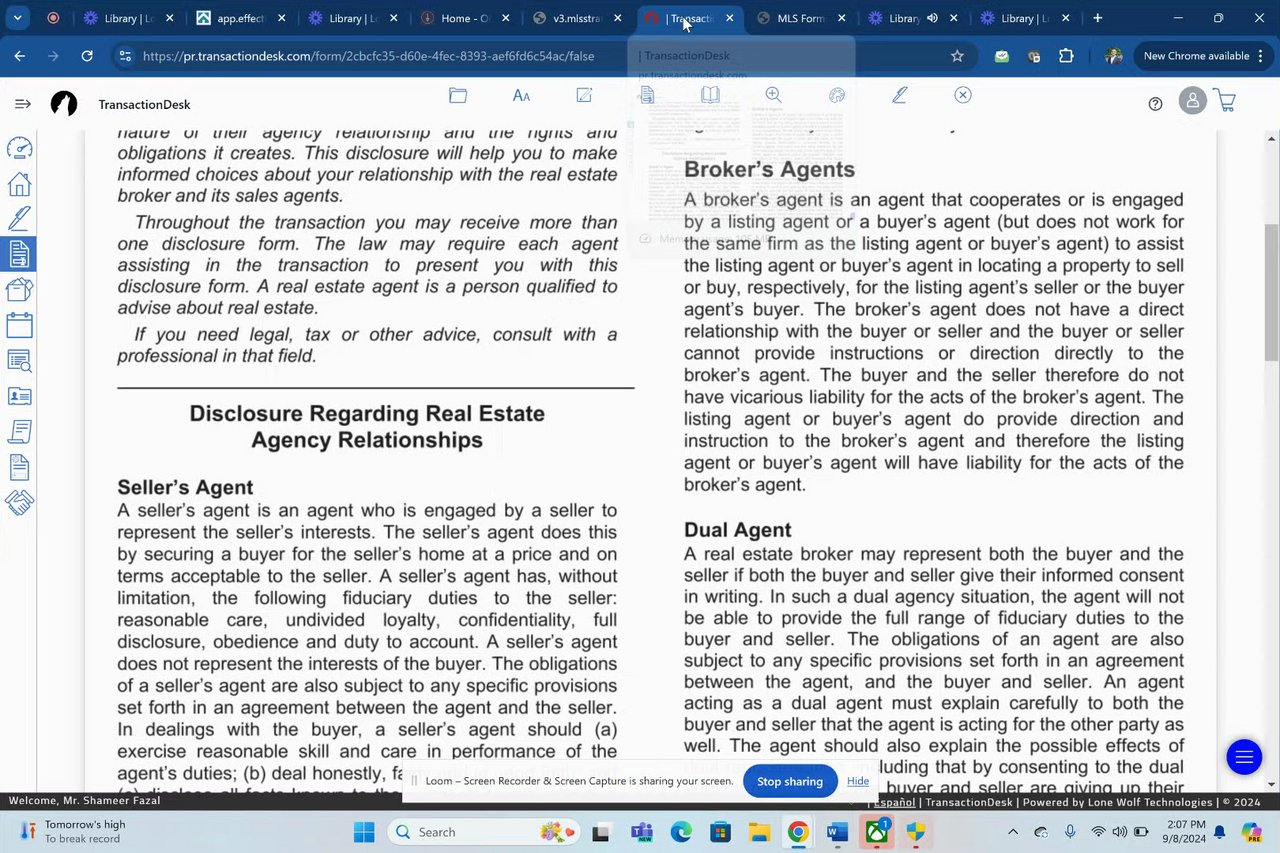
Task: Open the listing search sidebar icon
Action: coord(19,361)
